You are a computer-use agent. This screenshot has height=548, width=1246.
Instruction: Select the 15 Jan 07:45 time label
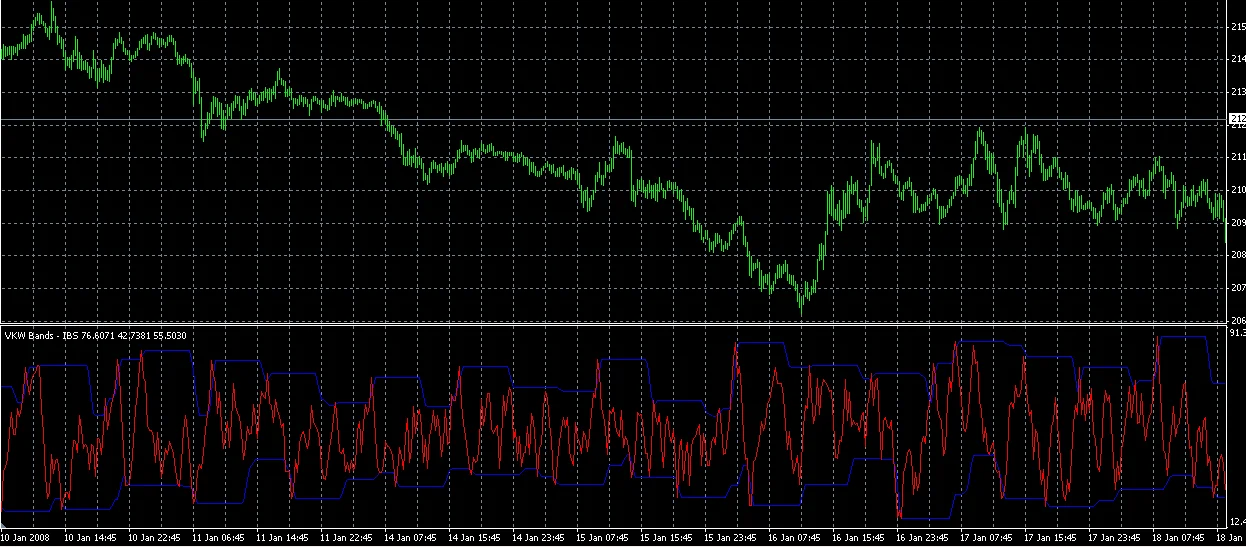tap(602, 538)
